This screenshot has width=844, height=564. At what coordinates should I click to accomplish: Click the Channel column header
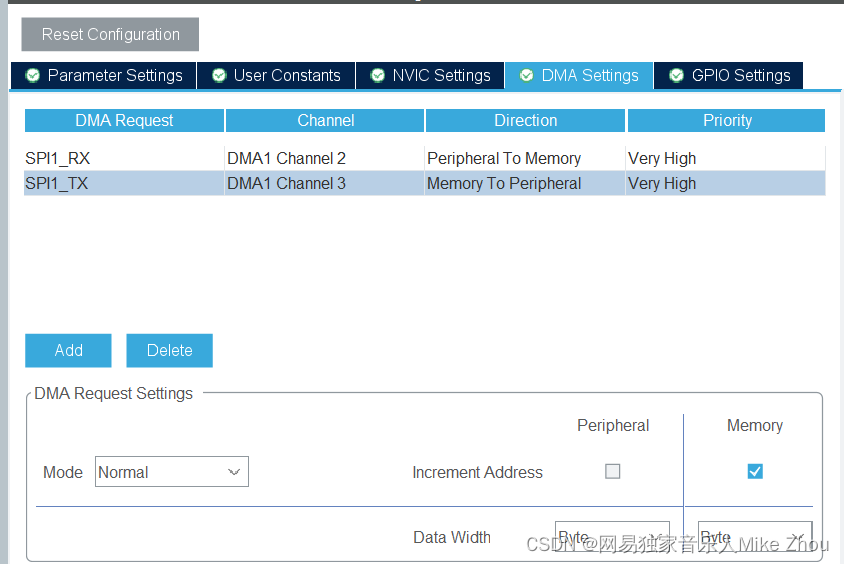point(325,121)
